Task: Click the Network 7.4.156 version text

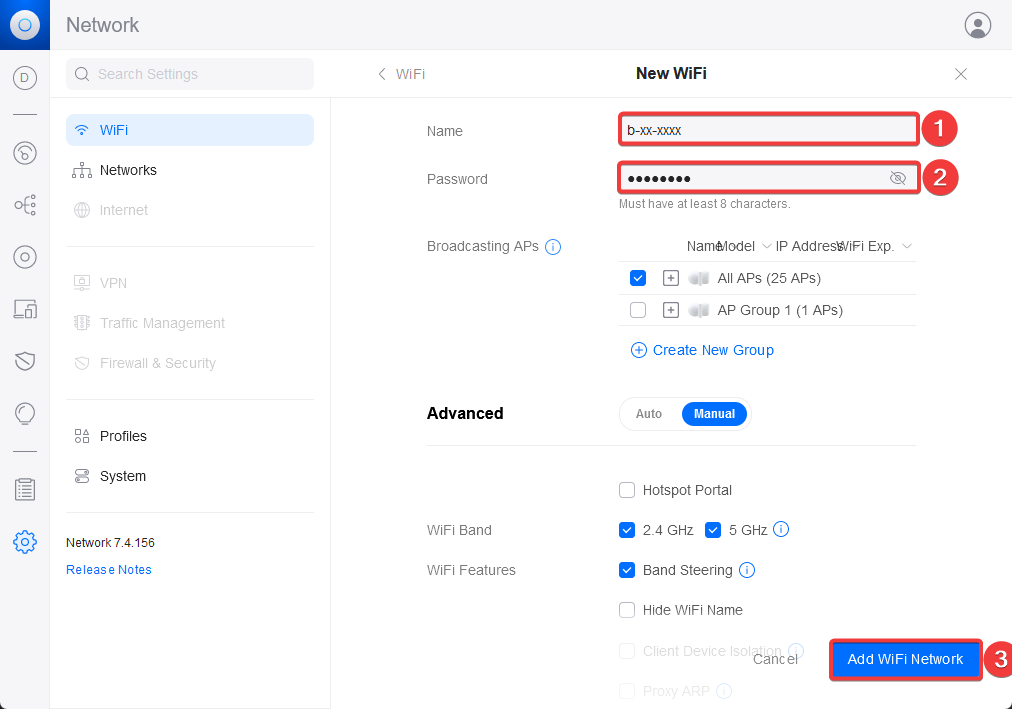Action: pos(110,543)
